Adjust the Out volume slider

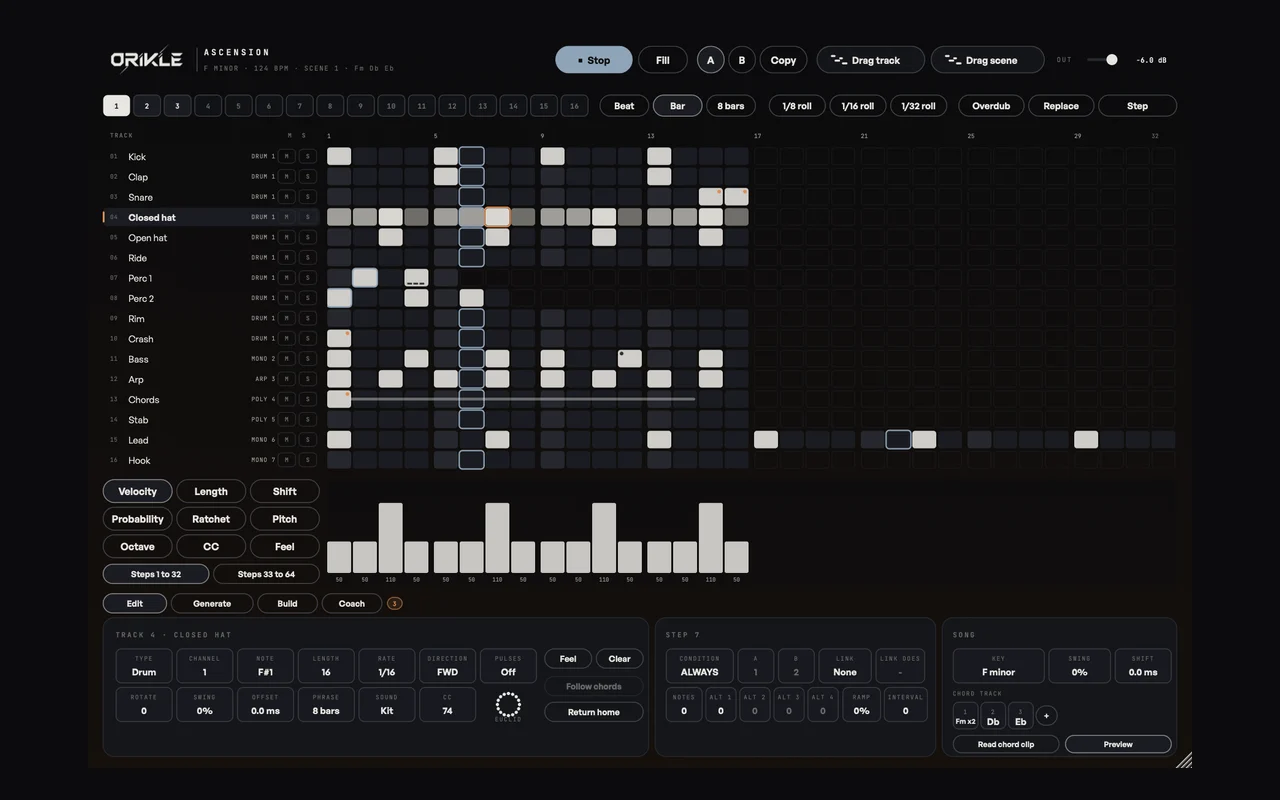point(1103,60)
